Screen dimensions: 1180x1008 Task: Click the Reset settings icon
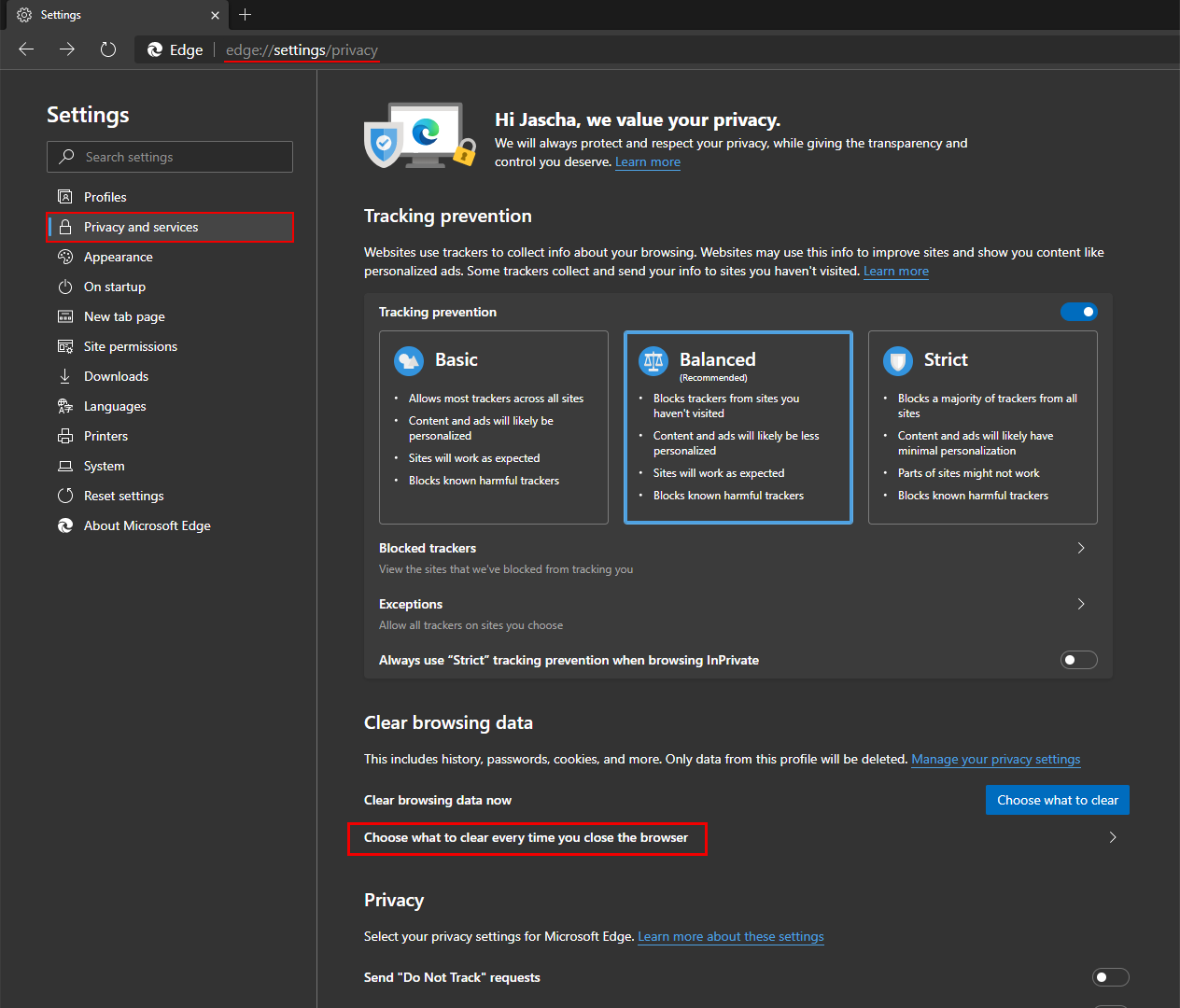click(x=65, y=496)
